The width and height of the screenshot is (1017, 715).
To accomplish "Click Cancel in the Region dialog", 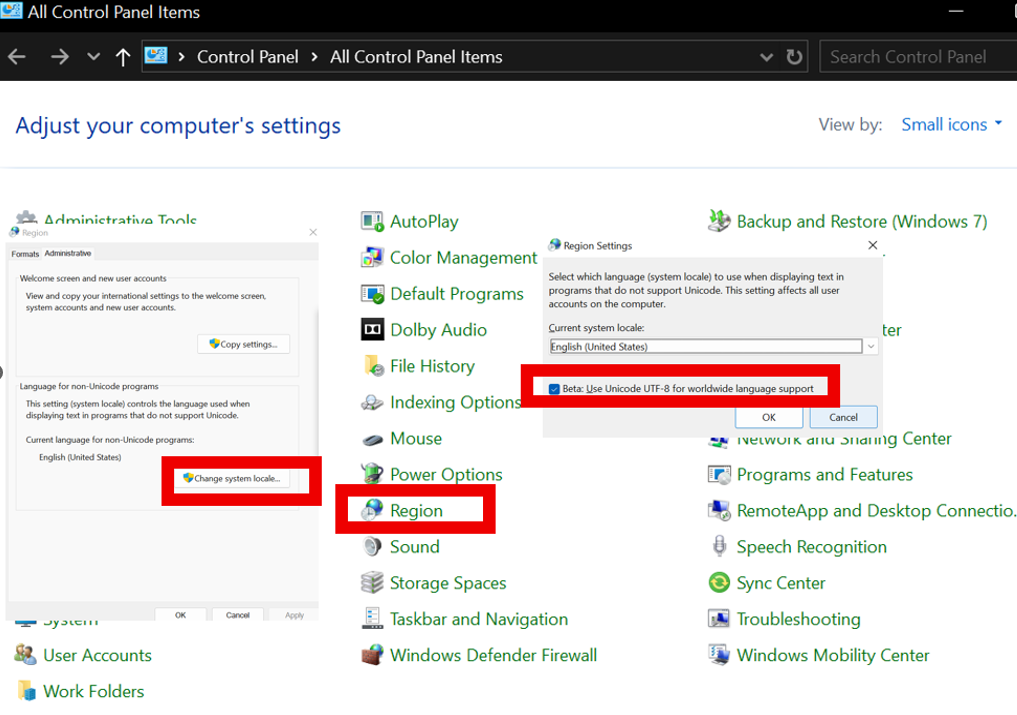I will click(237, 614).
